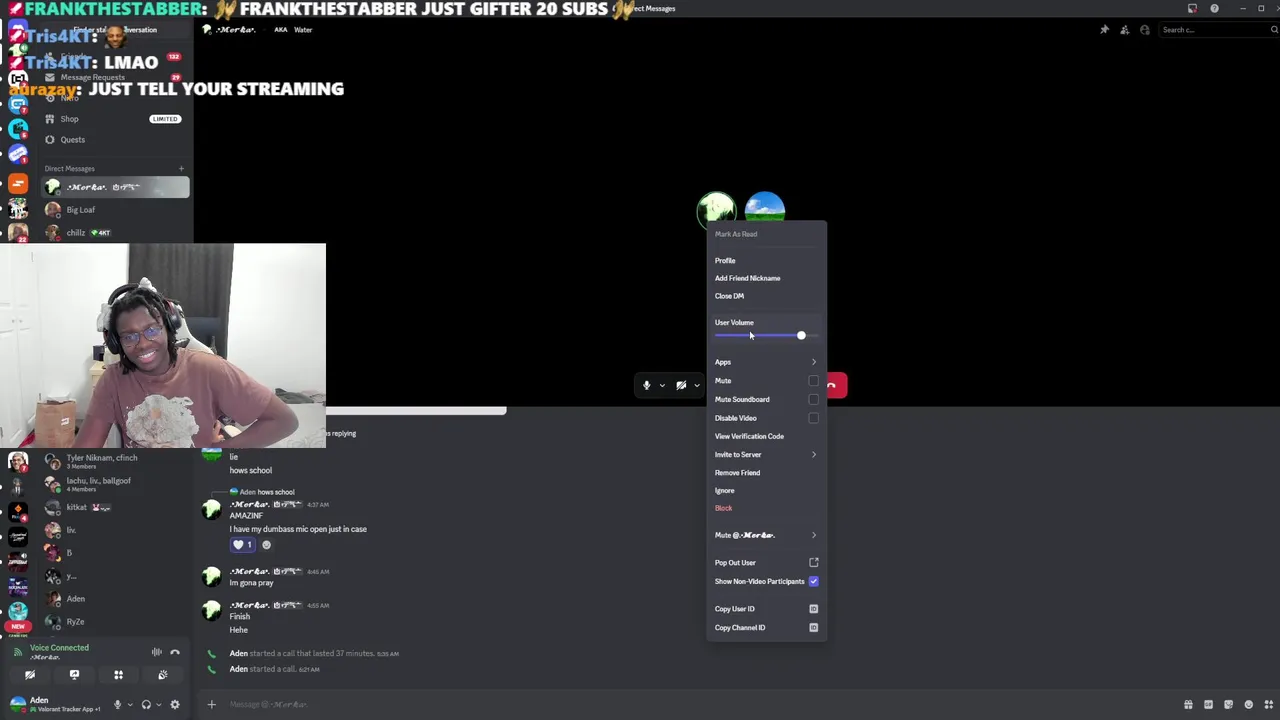
Task: Start an activity from voice panel
Action: pos(118,675)
